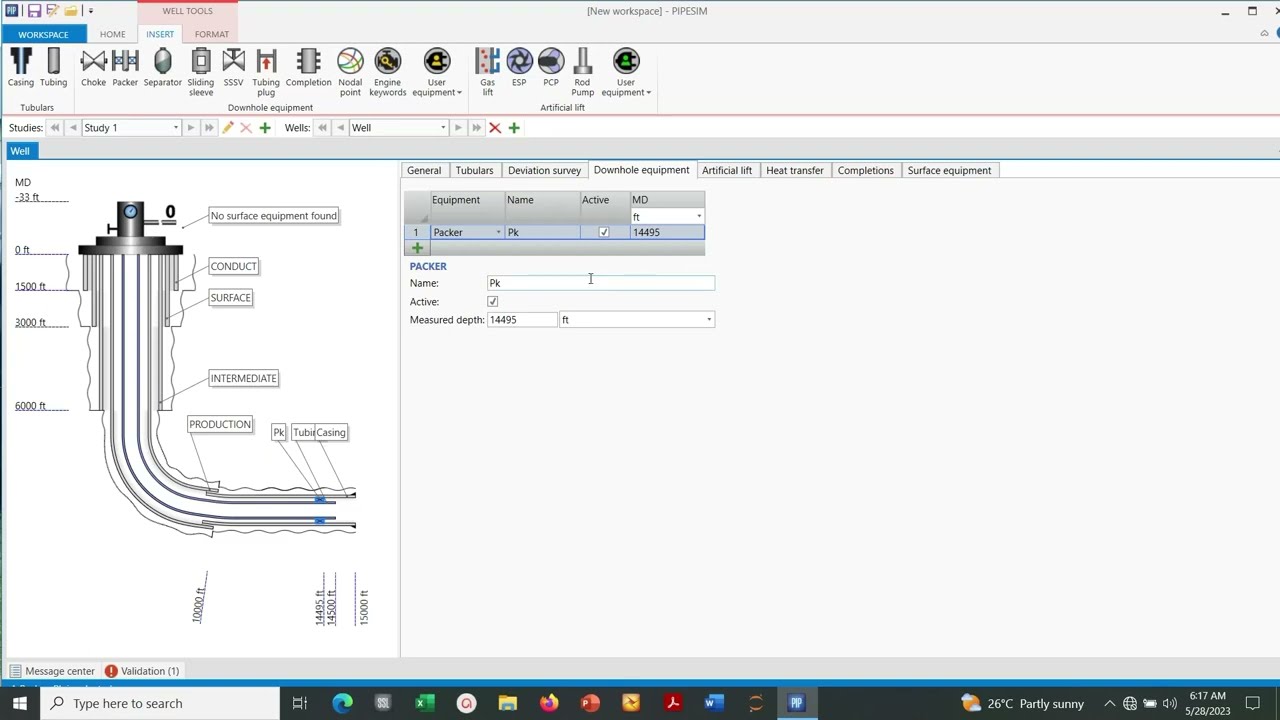
Task: Add a new well with green plus
Action: pyautogui.click(x=514, y=128)
